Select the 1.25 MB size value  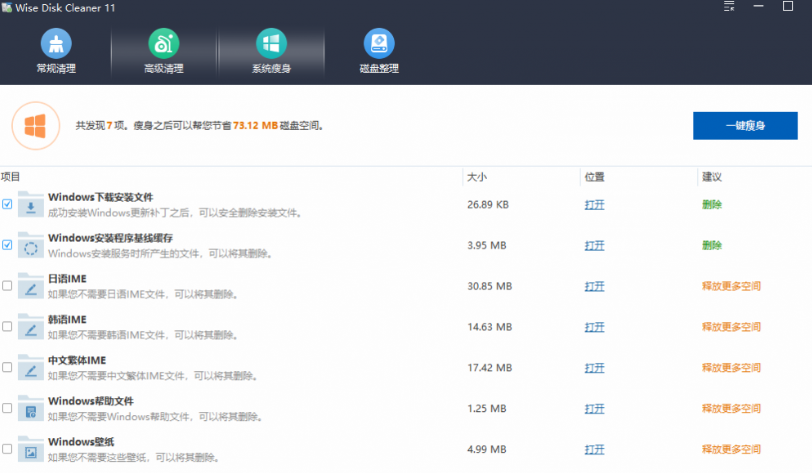coord(487,409)
